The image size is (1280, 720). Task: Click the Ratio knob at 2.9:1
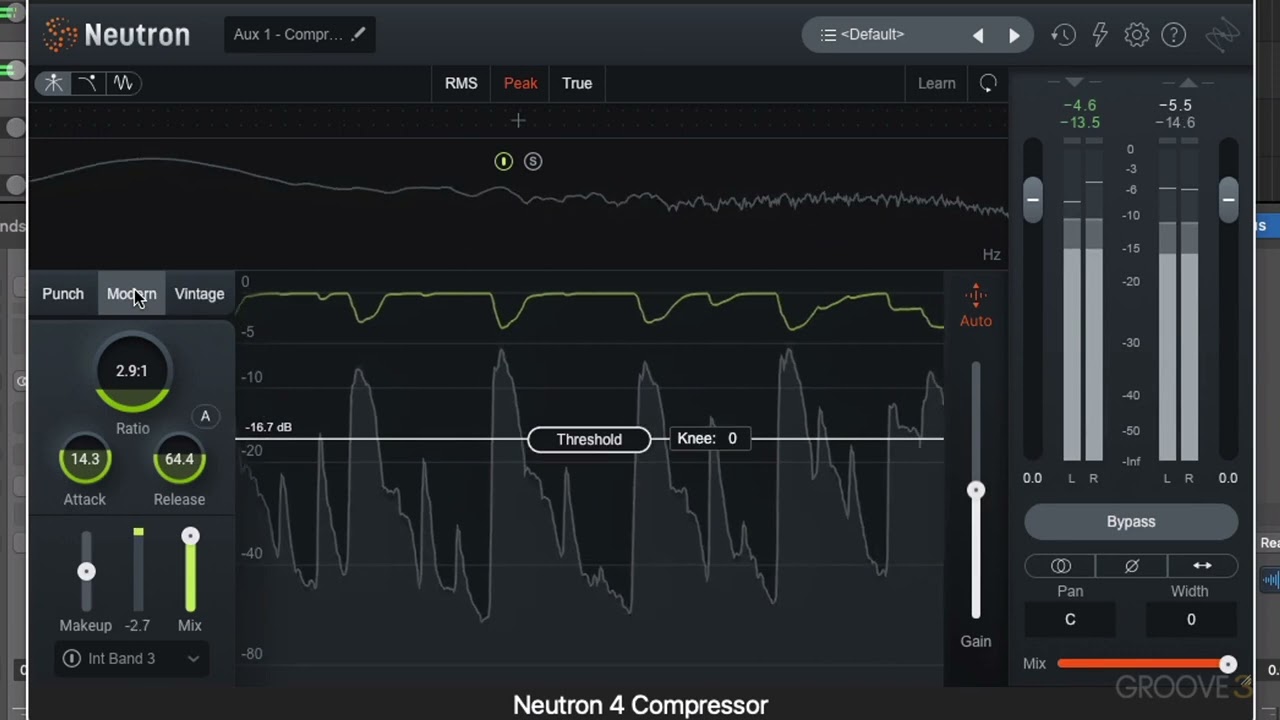pos(132,372)
